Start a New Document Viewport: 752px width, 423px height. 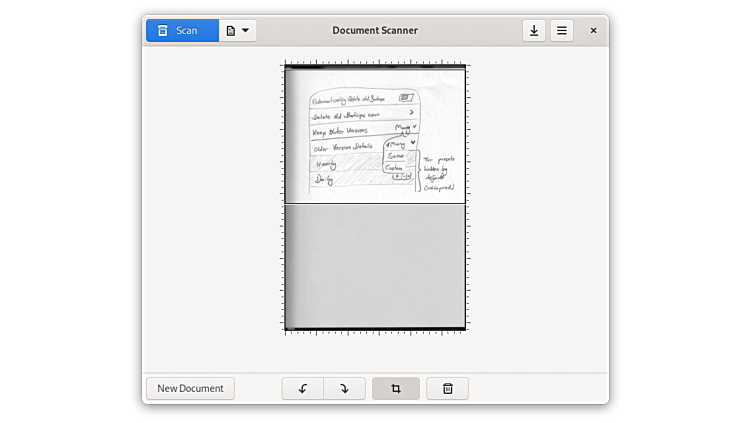pos(190,388)
